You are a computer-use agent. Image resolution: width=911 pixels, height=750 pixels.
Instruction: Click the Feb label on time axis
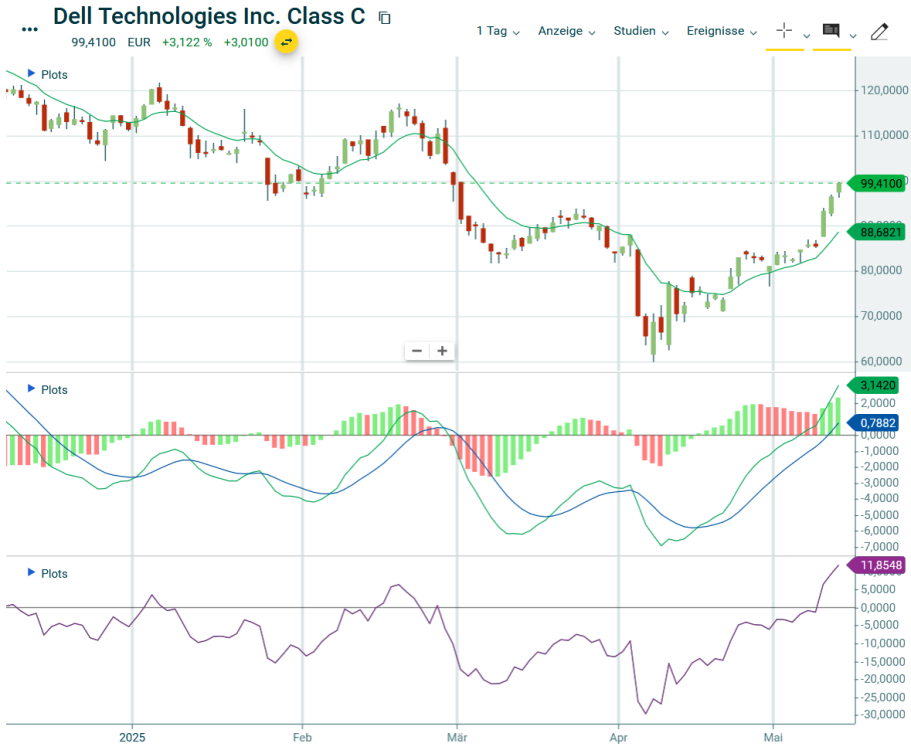302,737
